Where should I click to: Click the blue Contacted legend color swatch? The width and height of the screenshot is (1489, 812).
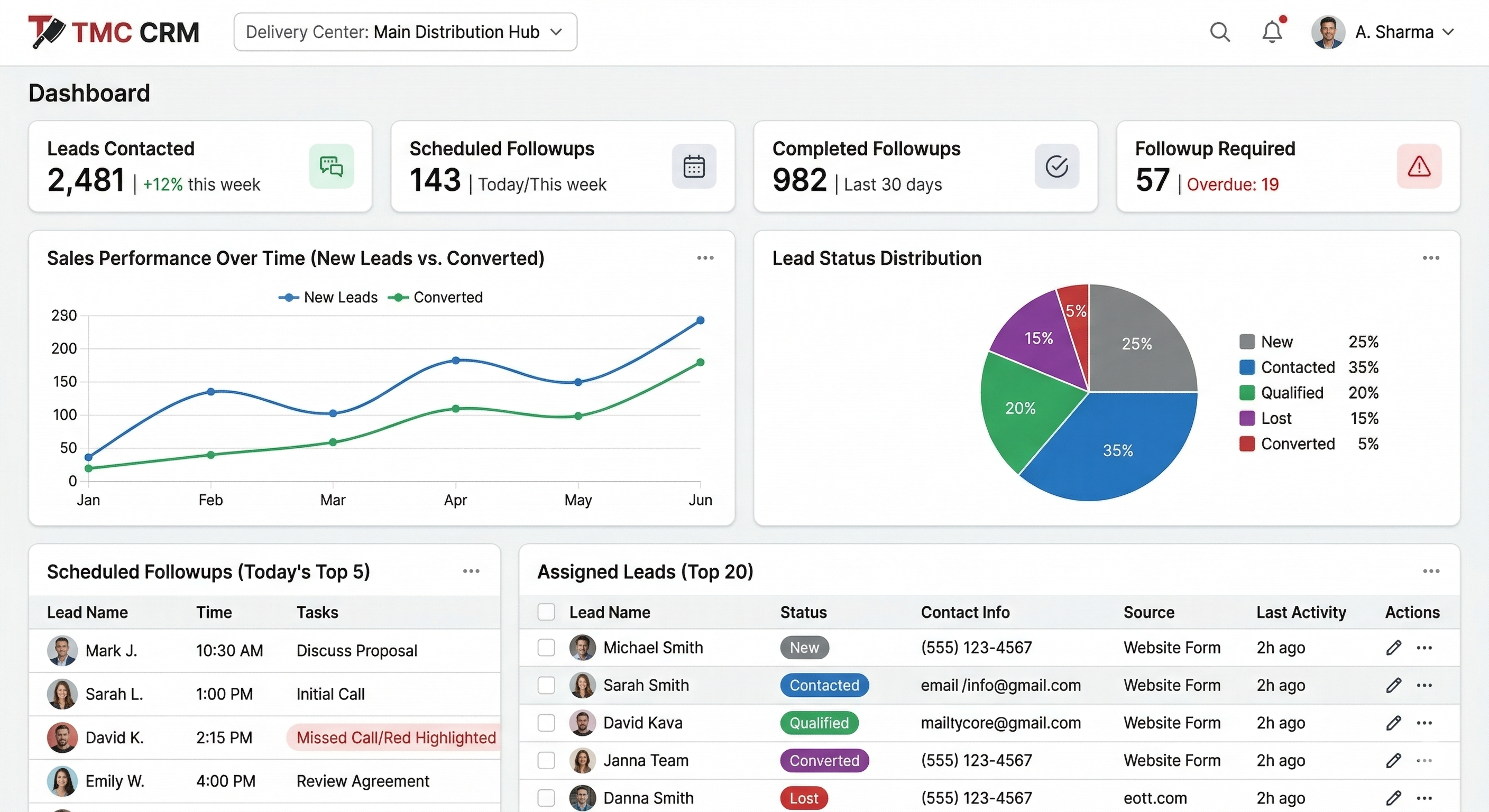pos(1247,367)
